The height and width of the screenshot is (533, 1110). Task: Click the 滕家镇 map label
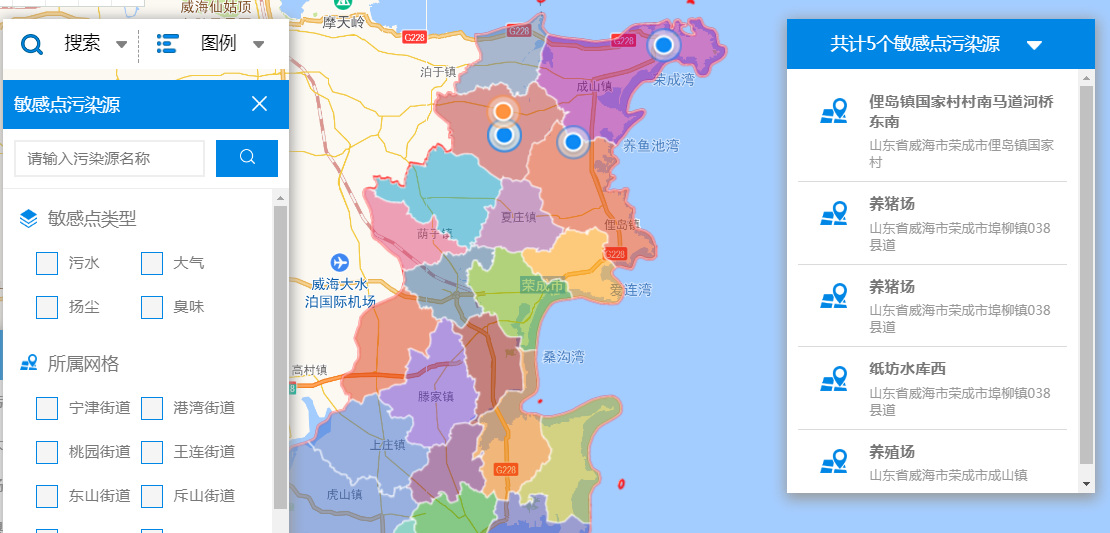[435, 396]
